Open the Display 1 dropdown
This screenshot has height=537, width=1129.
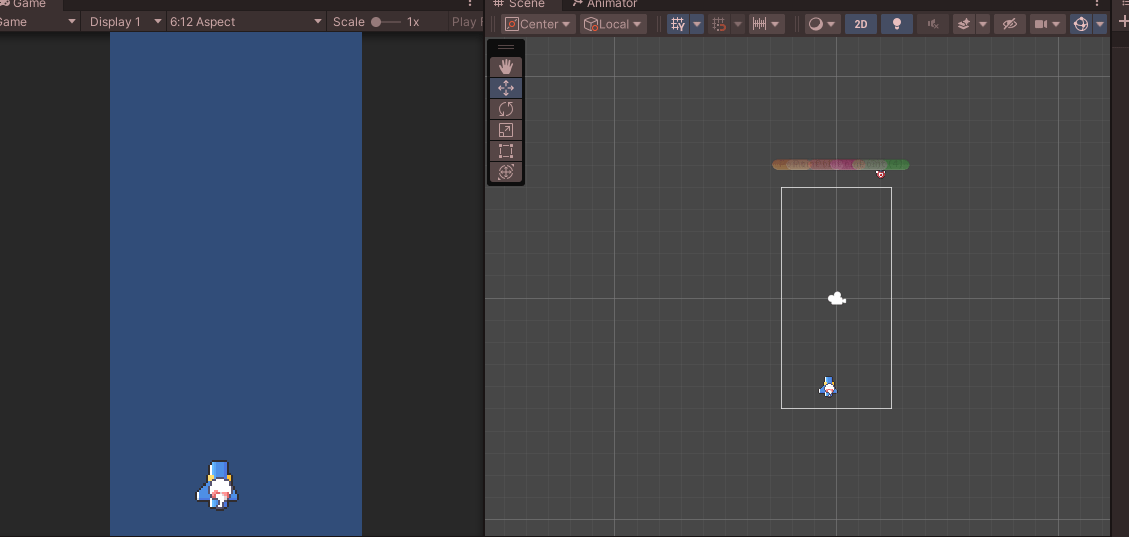125,22
